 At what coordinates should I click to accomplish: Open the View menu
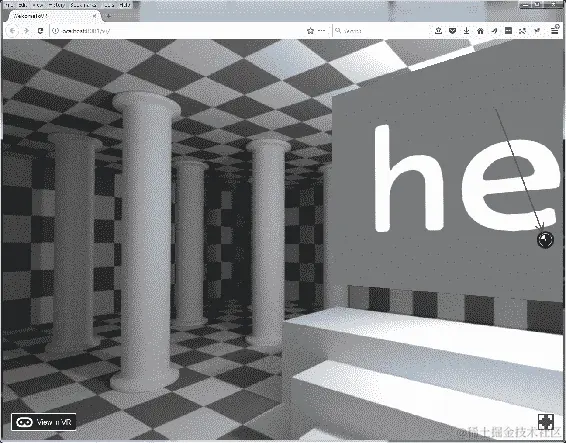tap(38, 5)
